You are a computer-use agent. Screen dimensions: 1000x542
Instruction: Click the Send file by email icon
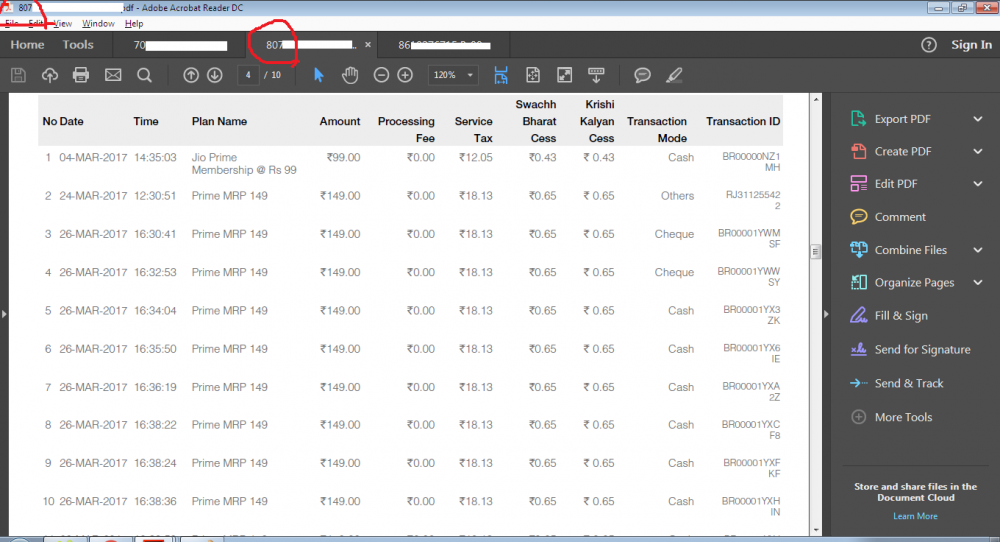(113, 75)
